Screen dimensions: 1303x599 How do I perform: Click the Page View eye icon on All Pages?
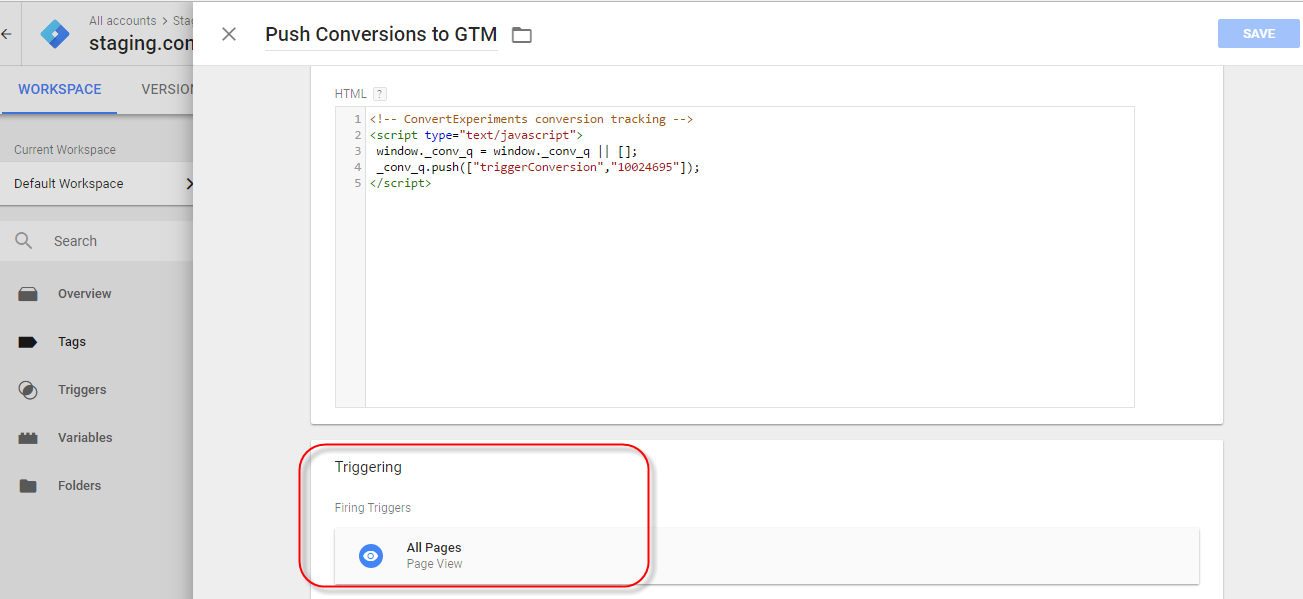coord(371,555)
